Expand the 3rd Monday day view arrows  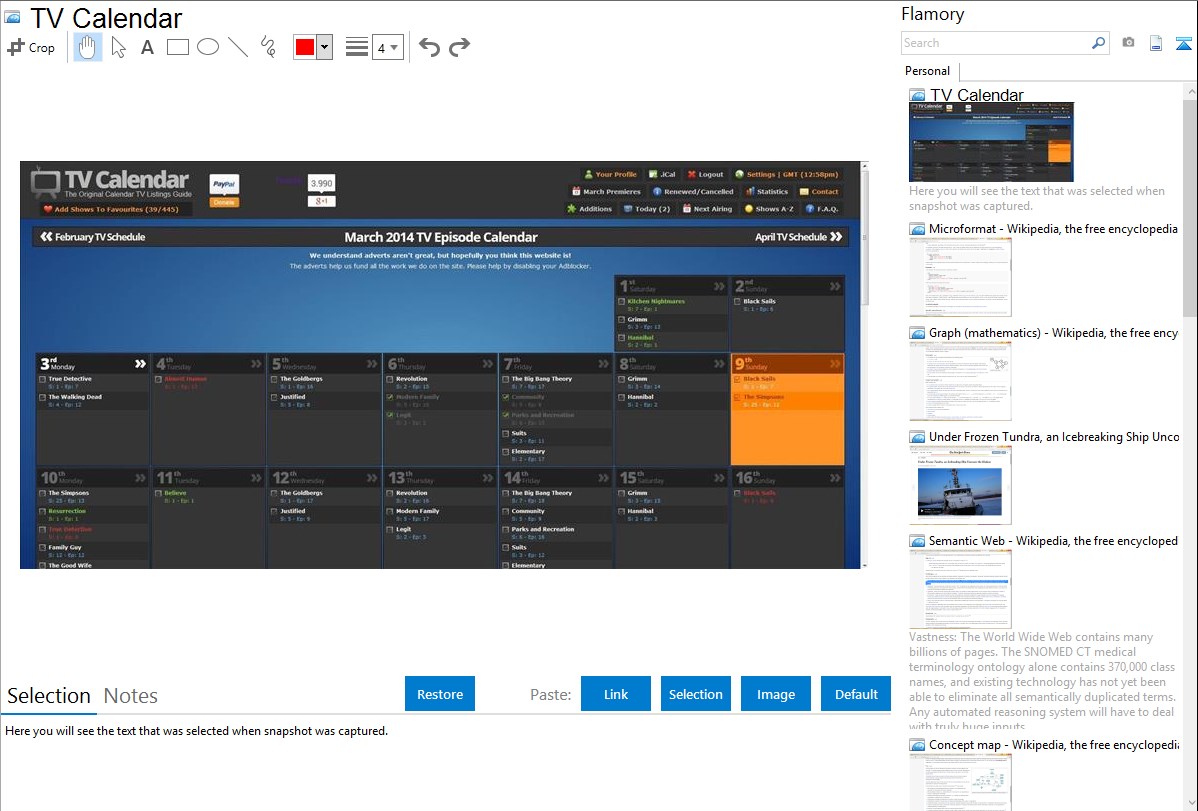140,364
